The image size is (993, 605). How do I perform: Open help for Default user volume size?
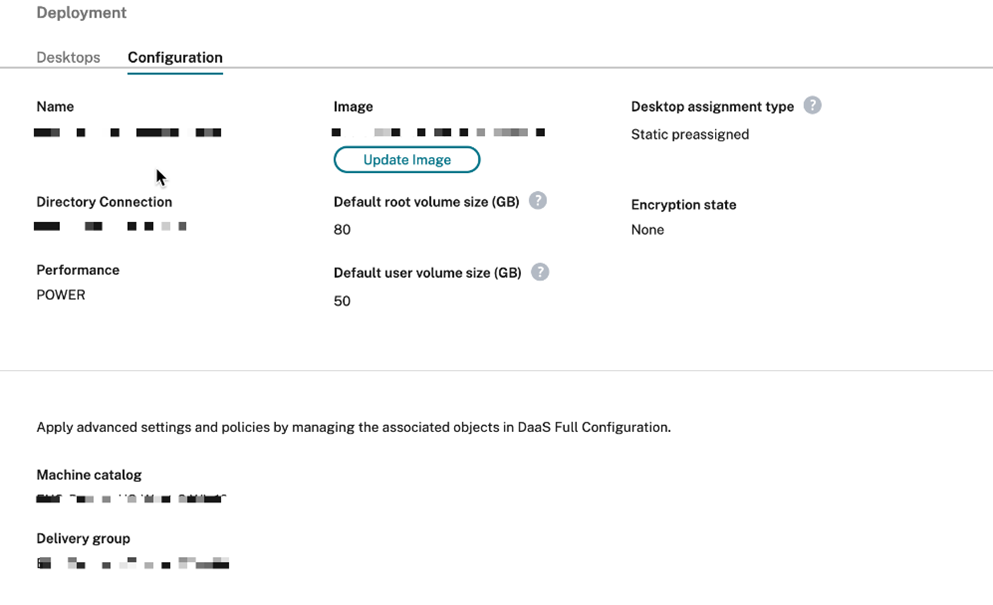(540, 272)
